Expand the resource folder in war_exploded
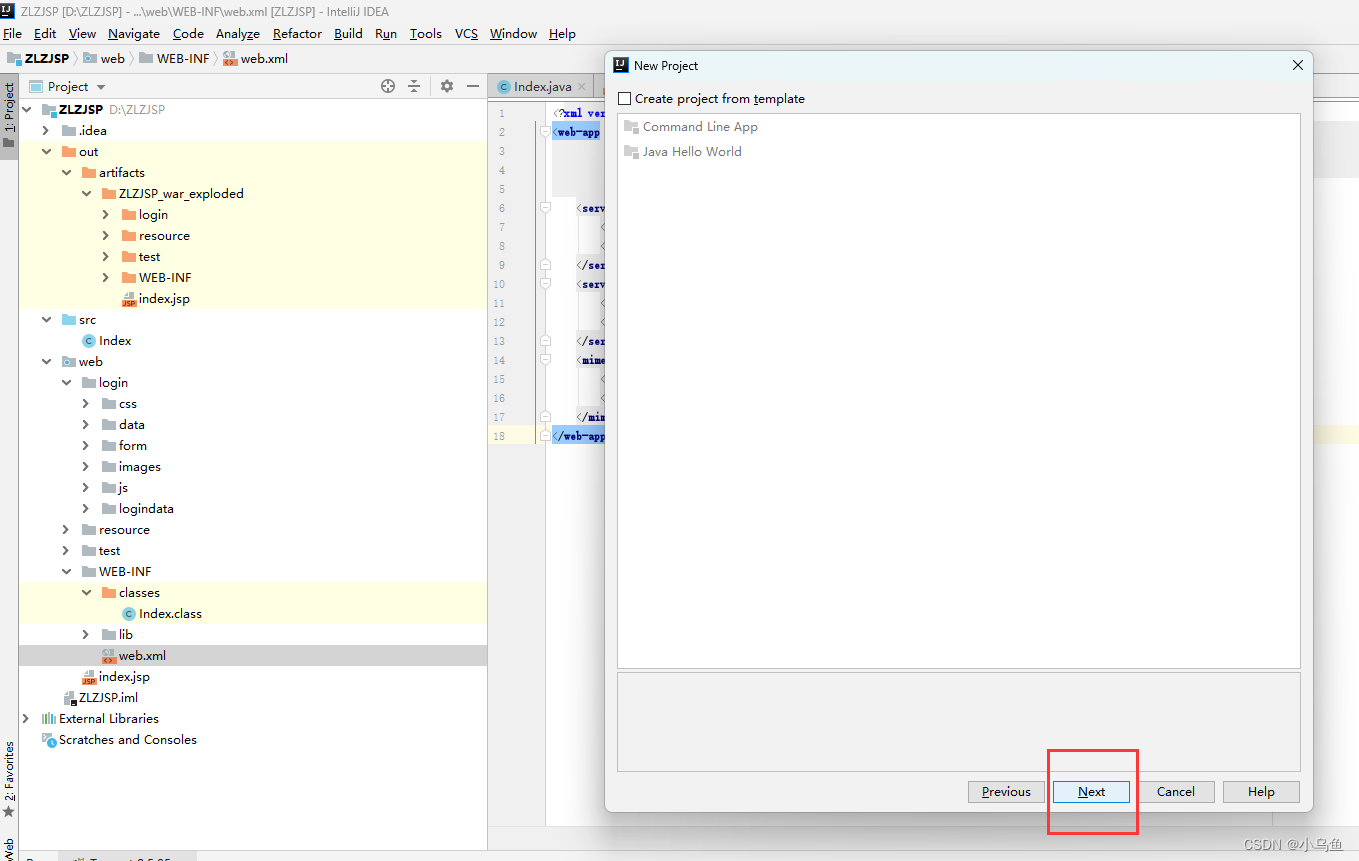1359x861 pixels. click(x=106, y=236)
